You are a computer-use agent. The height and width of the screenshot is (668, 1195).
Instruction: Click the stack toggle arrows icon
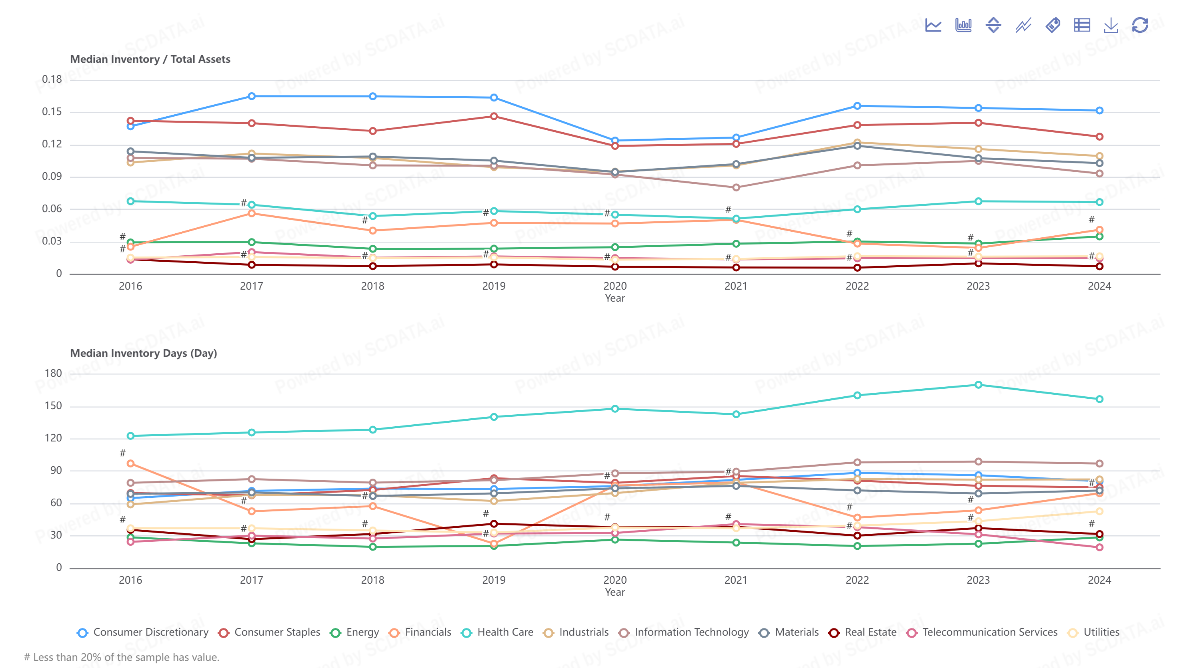pyautogui.click(x=993, y=25)
